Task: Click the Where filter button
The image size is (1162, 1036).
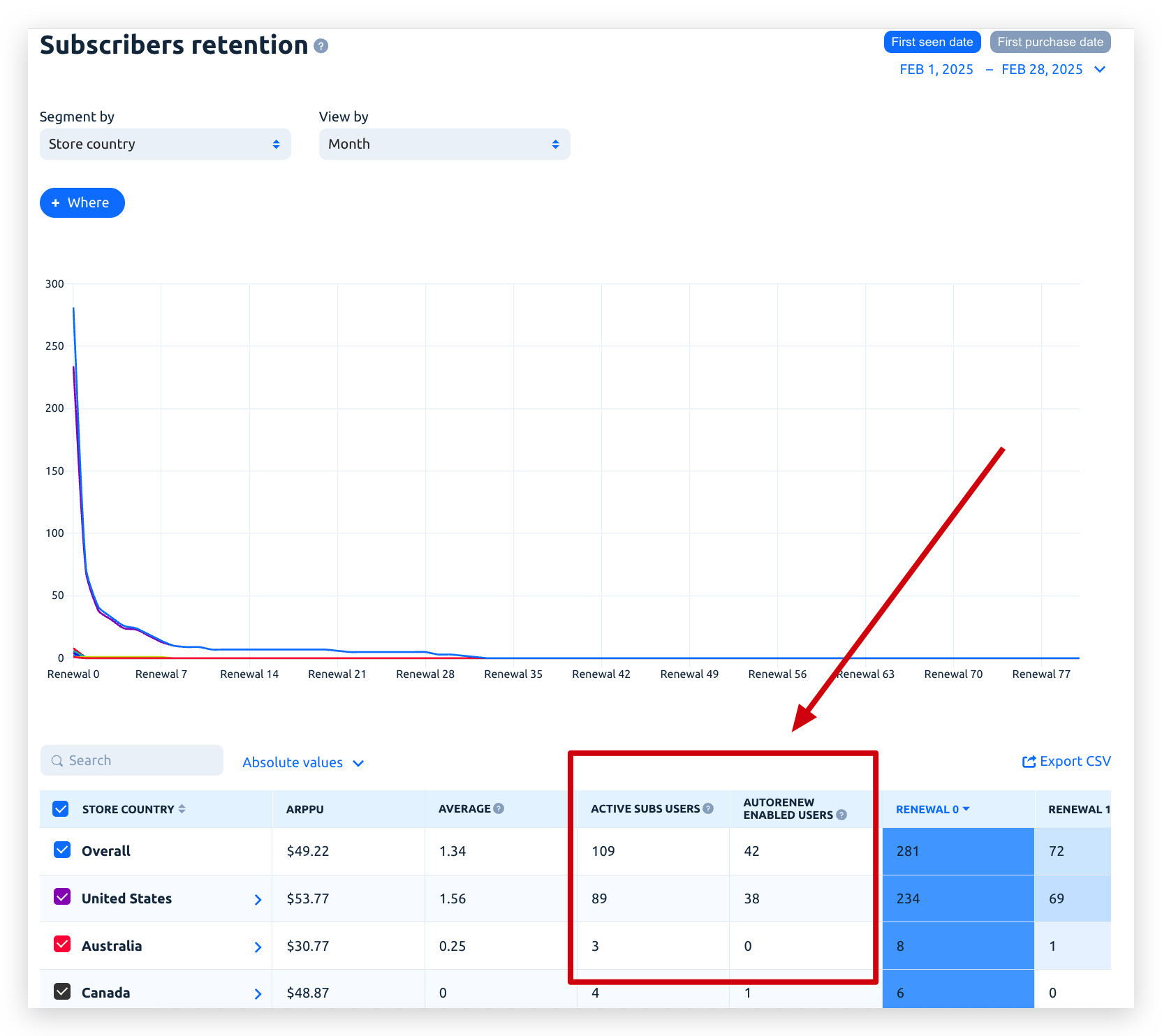Action: (82, 203)
